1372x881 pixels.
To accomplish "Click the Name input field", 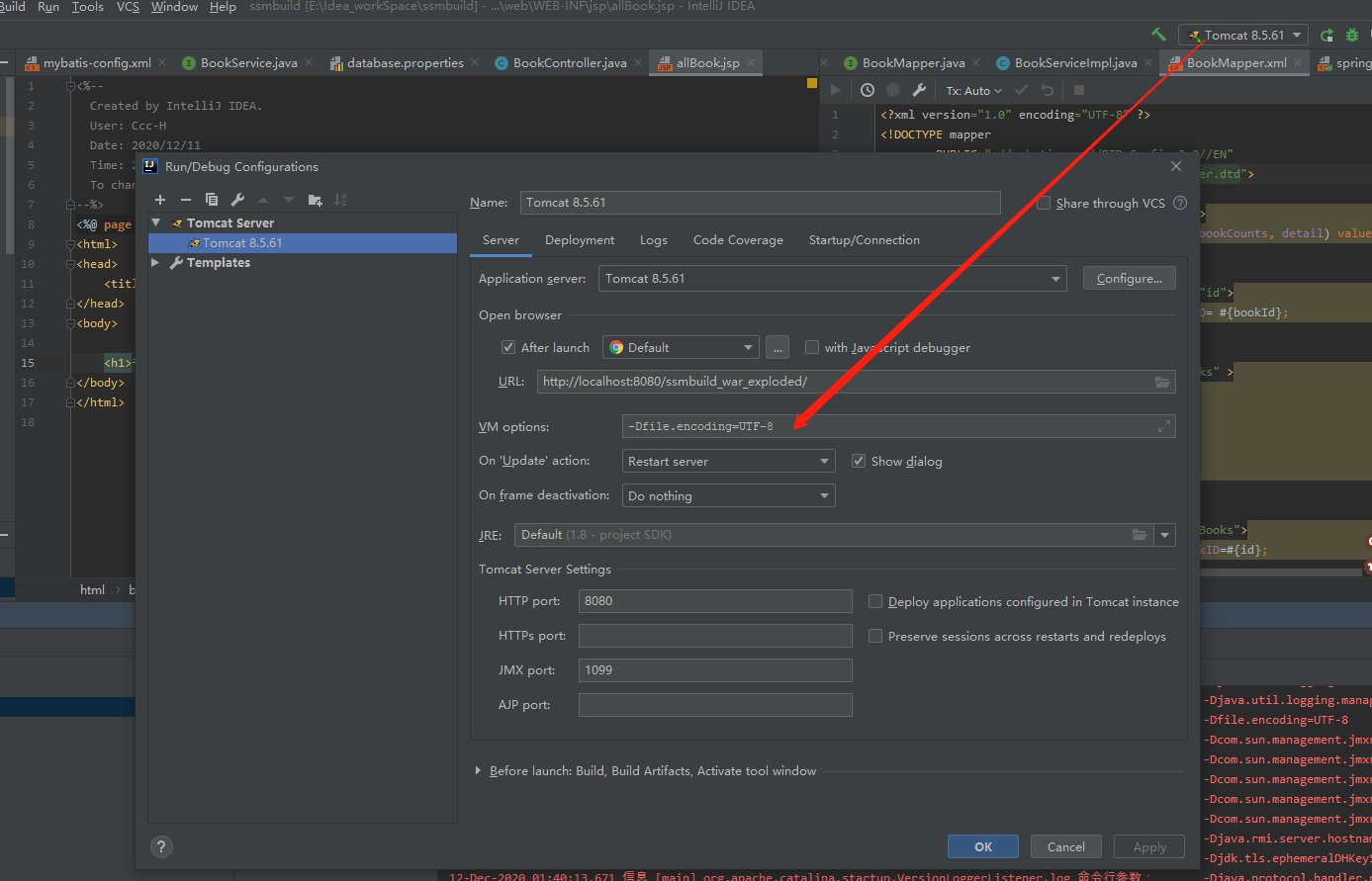I will pyautogui.click(x=760, y=203).
